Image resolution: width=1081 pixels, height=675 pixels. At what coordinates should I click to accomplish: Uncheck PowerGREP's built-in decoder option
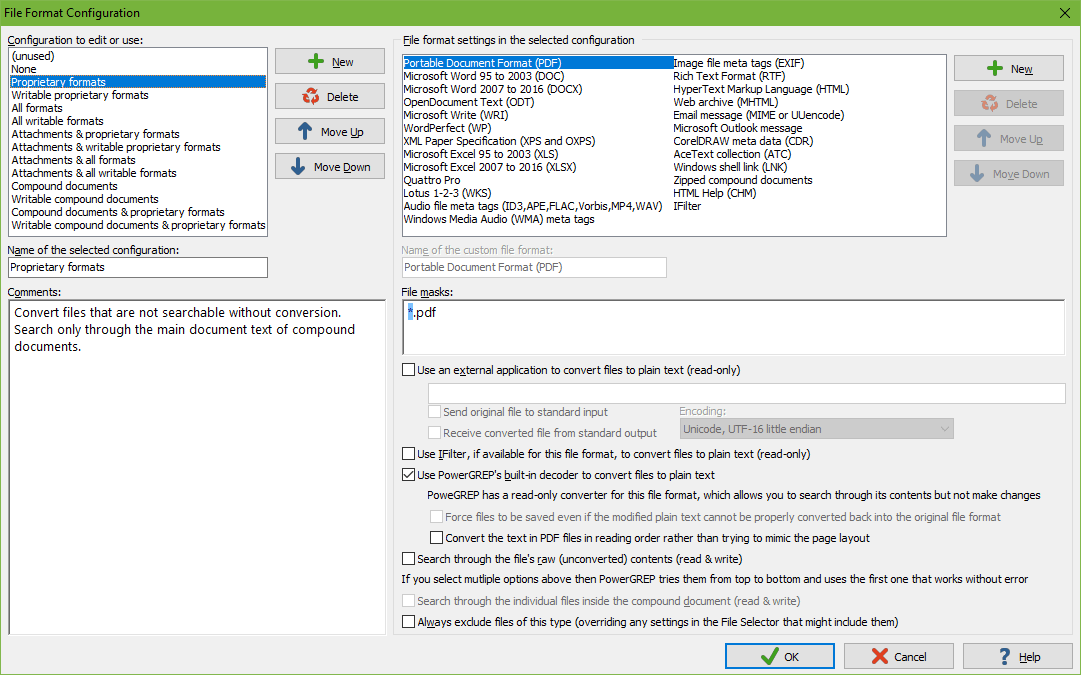pos(408,475)
